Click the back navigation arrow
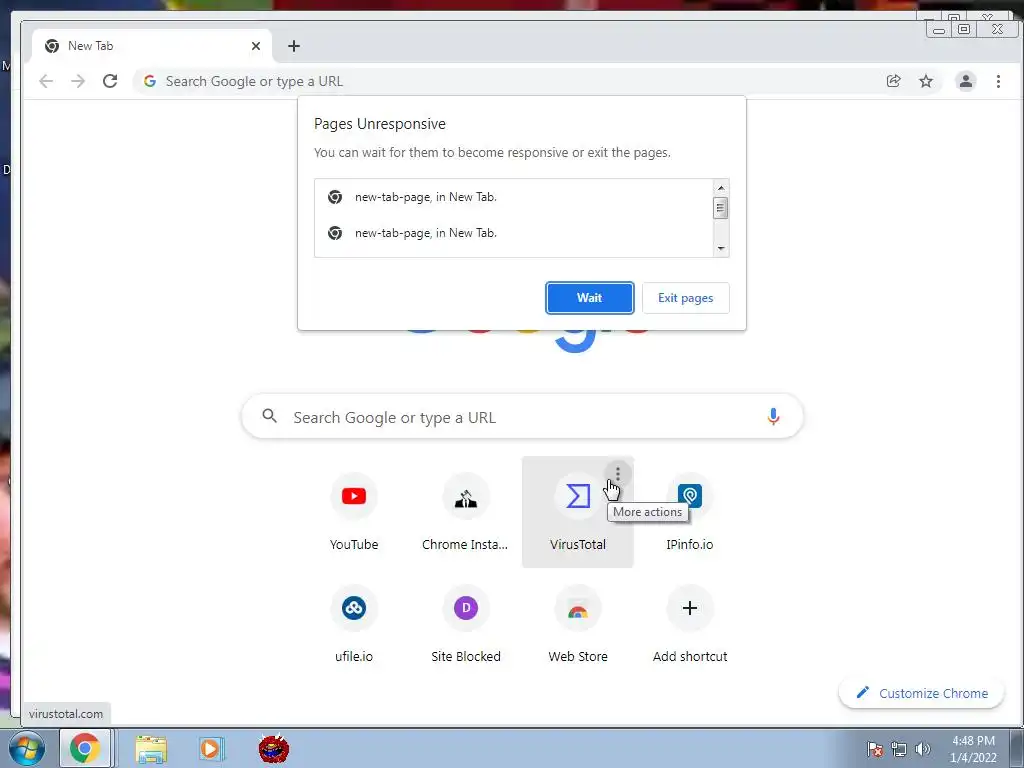Viewport: 1024px width, 768px height. point(46,81)
